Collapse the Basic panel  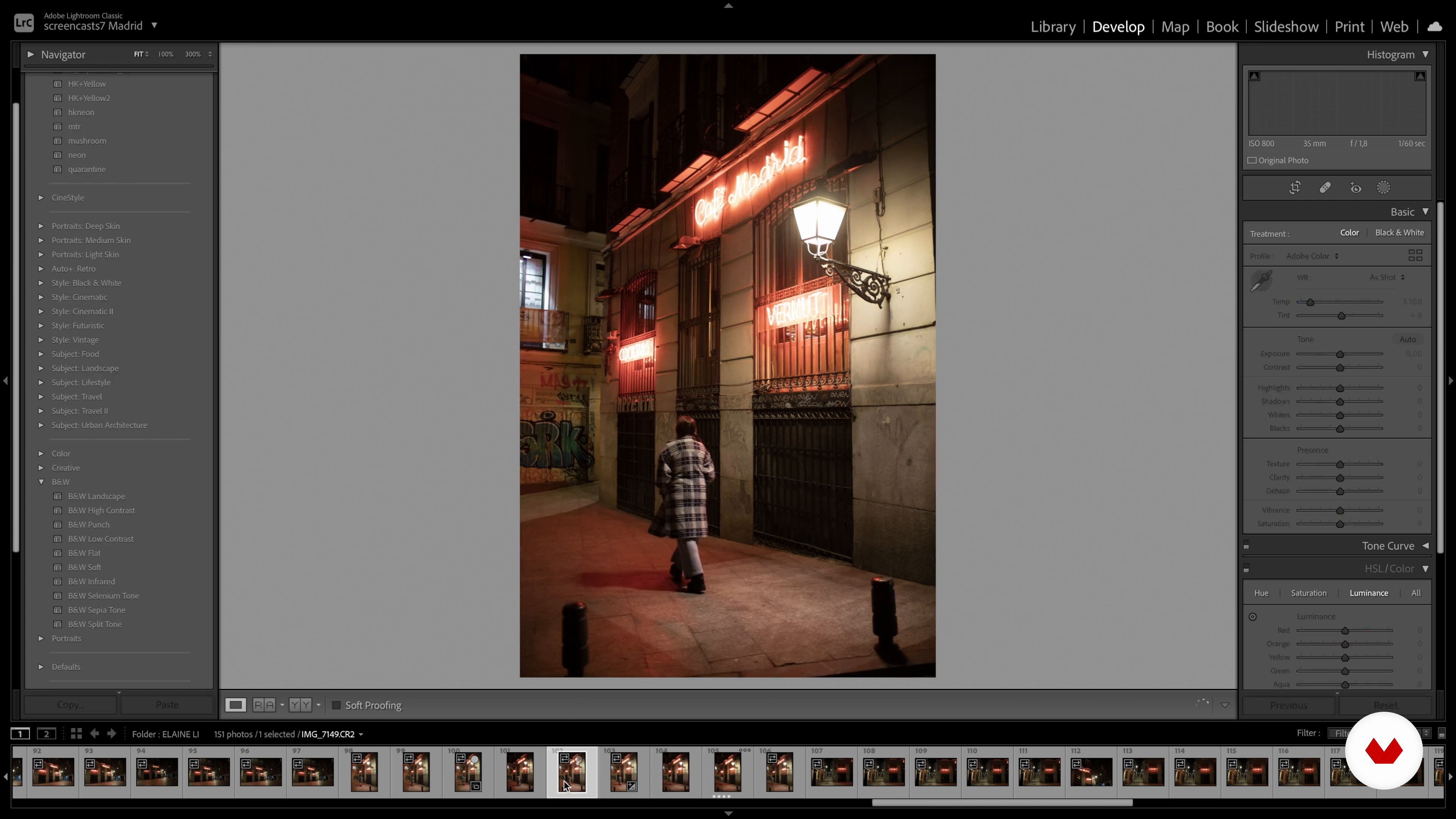click(x=1426, y=212)
